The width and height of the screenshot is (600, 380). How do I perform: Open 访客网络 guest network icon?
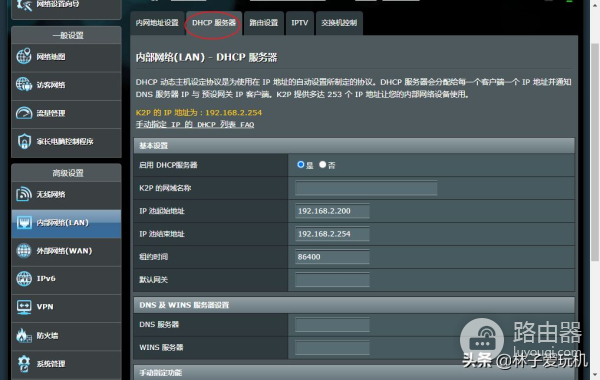[x=24, y=85]
